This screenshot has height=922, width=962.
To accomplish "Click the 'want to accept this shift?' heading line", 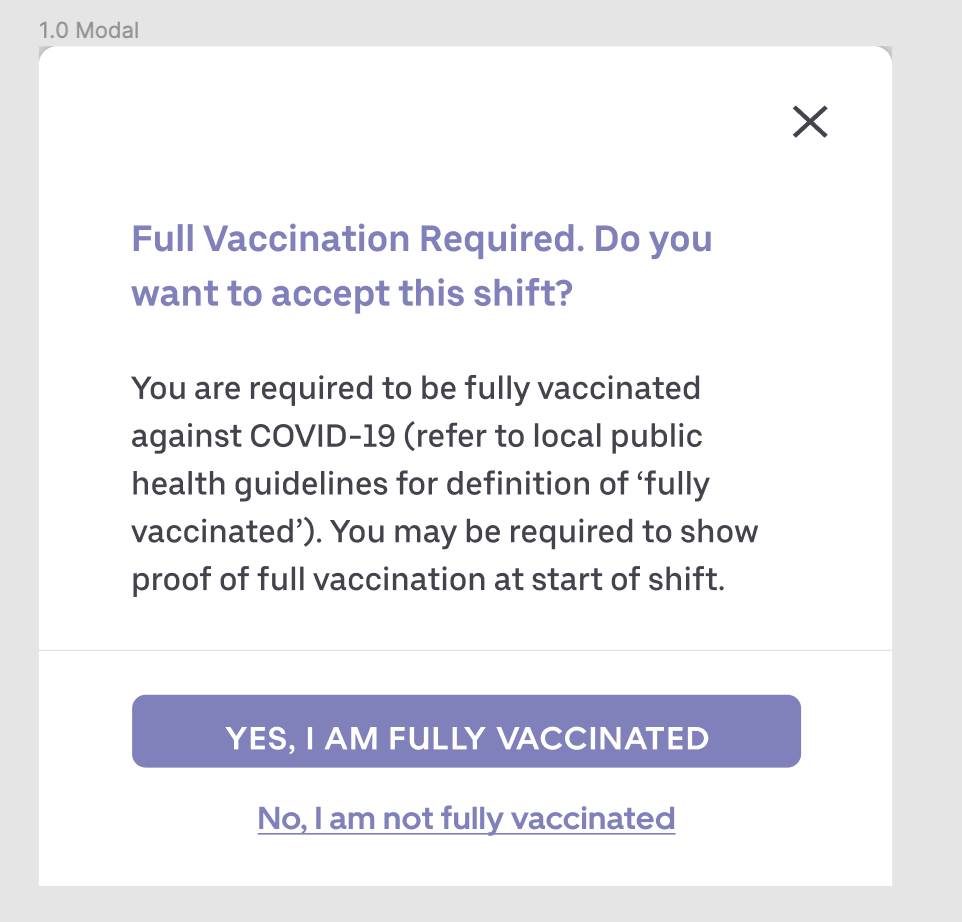I will [351, 294].
